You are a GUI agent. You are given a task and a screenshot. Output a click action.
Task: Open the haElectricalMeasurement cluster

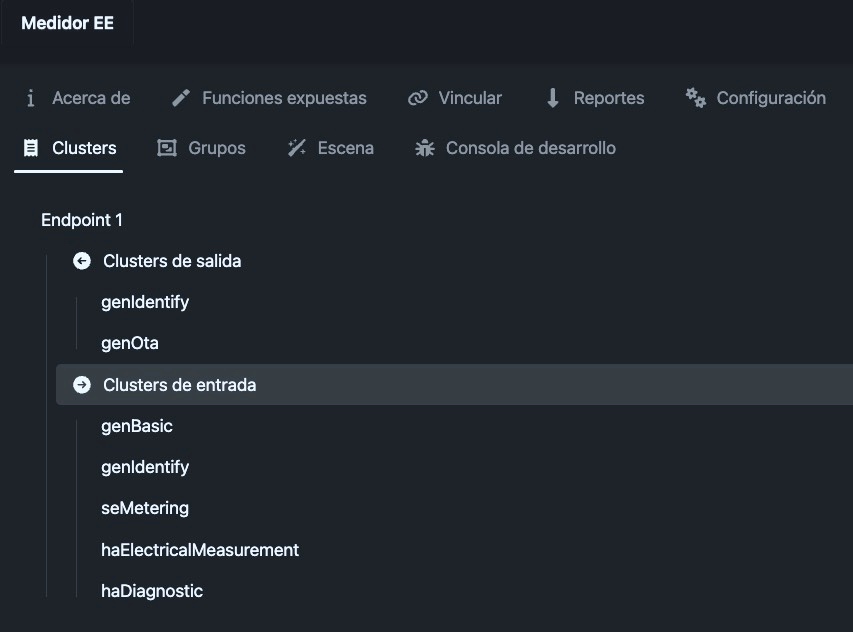[x=200, y=550]
